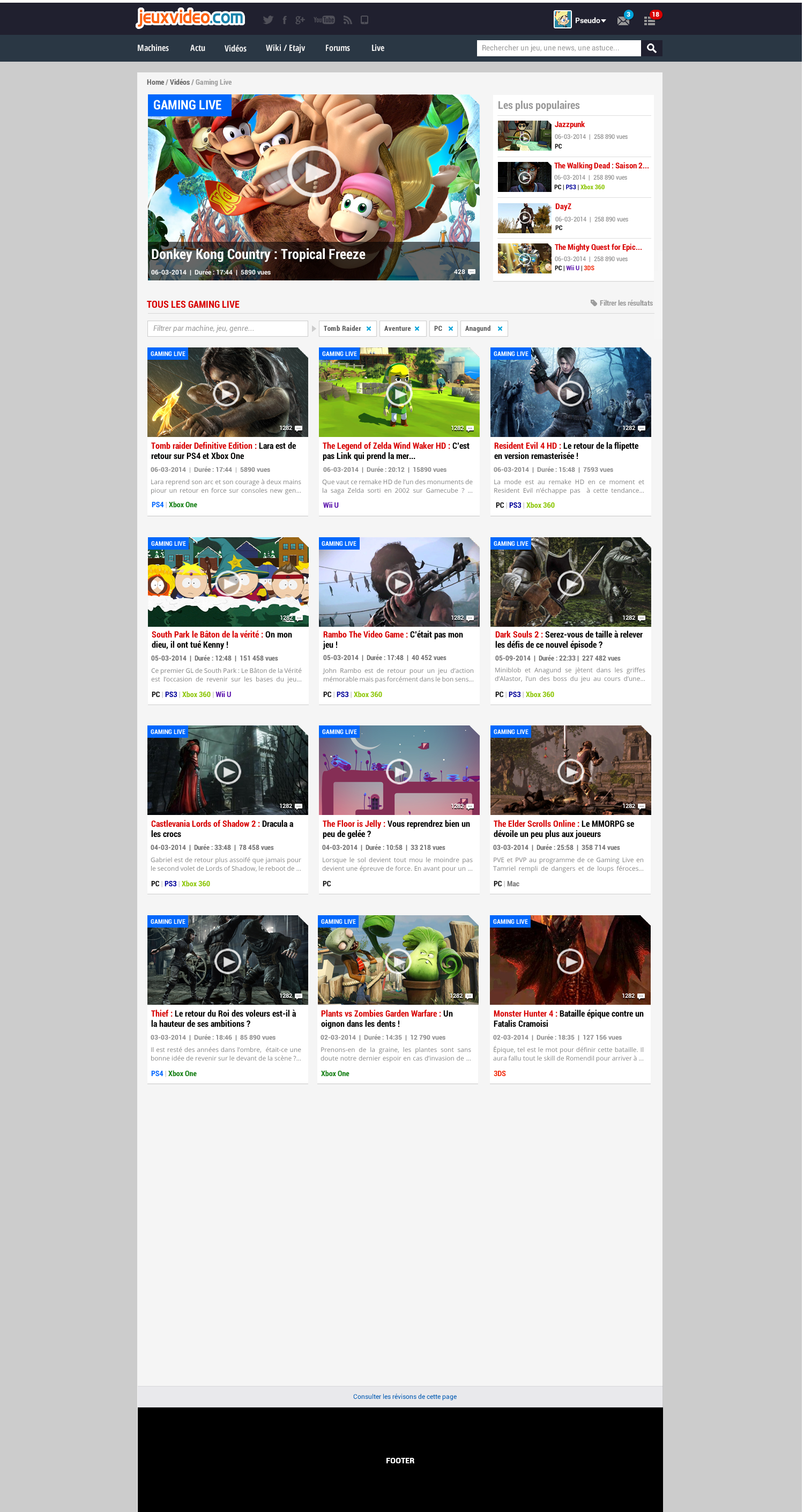Click the filter by machine, game, genre field
This screenshot has height=1512, width=804.
[x=227, y=329]
